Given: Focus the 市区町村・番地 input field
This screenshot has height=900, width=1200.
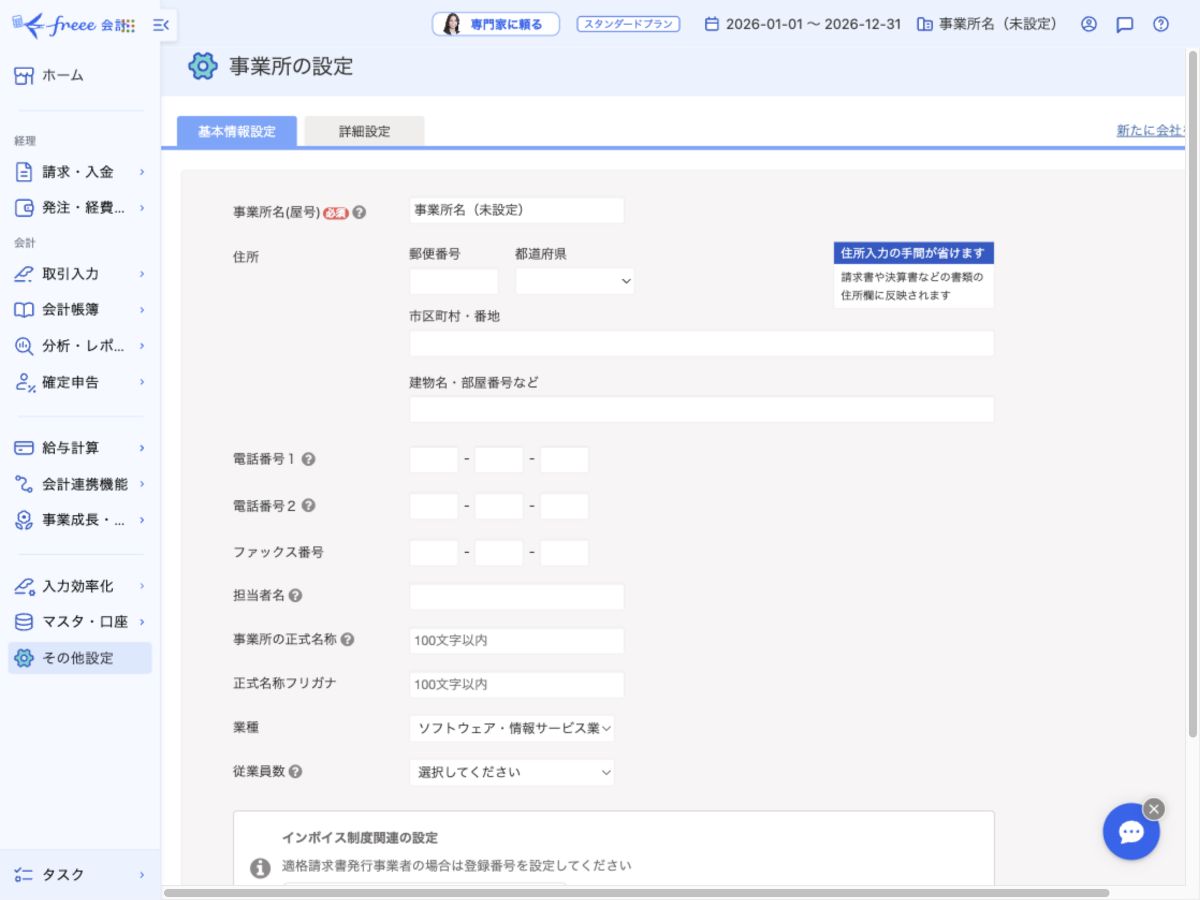Looking at the screenshot, I should tap(702, 343).
